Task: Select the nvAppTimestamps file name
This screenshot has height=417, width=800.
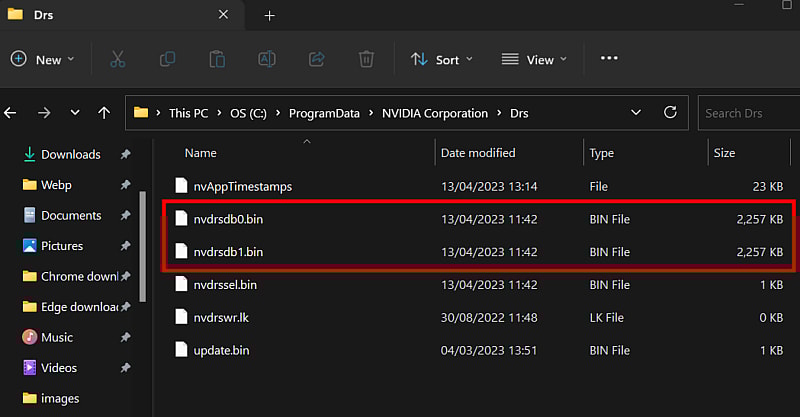Action: tap(242, 186)
